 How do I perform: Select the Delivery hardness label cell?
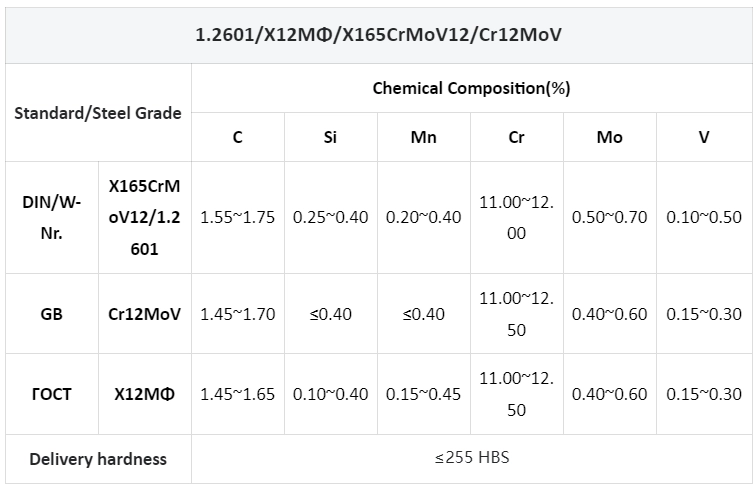pyautogui.click(x=98, y=459)
